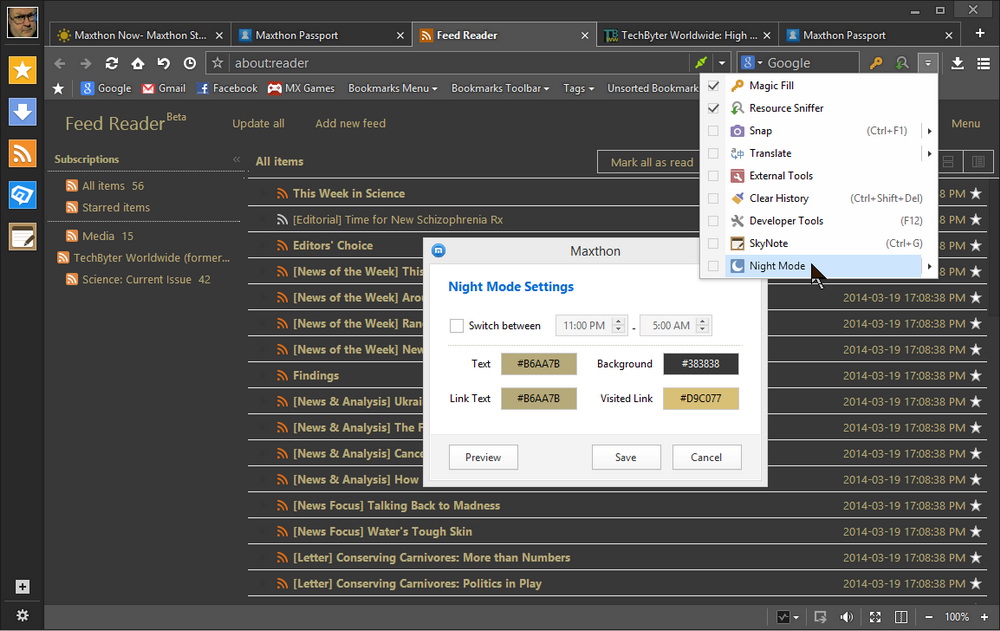Image resolution: width=1000 pixels, height=631 pixels.
Task: Check the External Tools checkbox
Action: coord(713,175)
